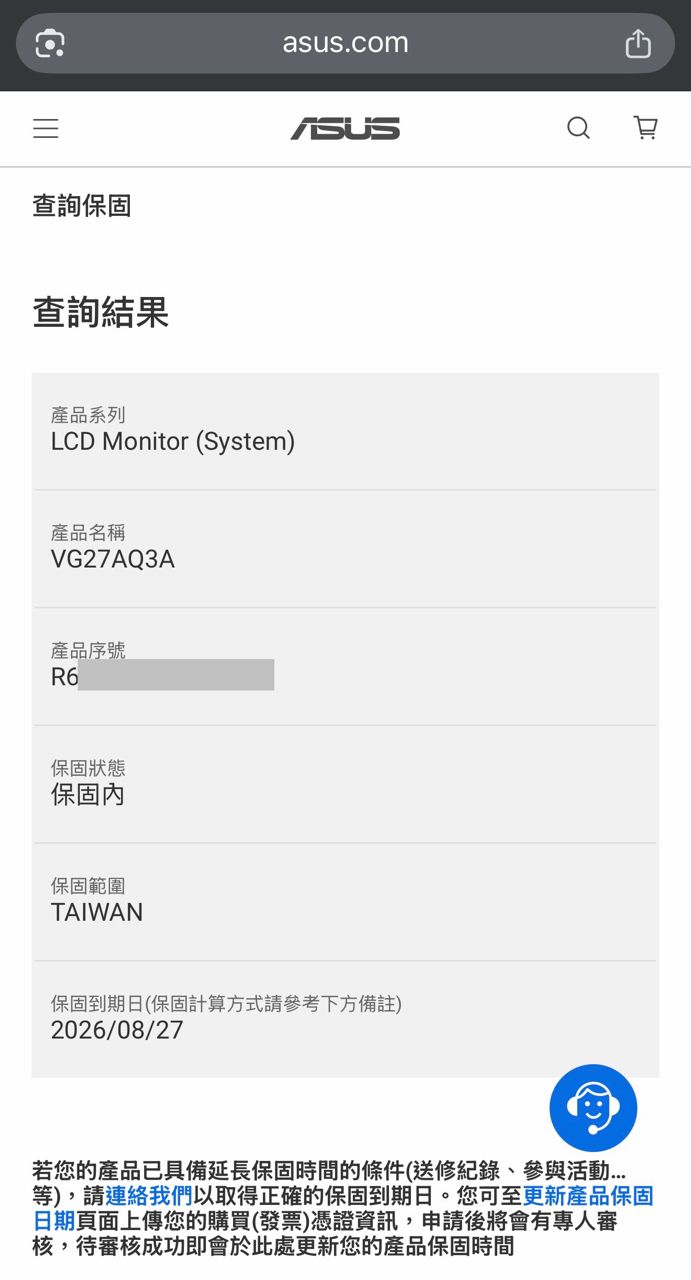Tap the camera scan icon in address bar
This screenshot has height=1280, width=691.
[x=50, y=44]
